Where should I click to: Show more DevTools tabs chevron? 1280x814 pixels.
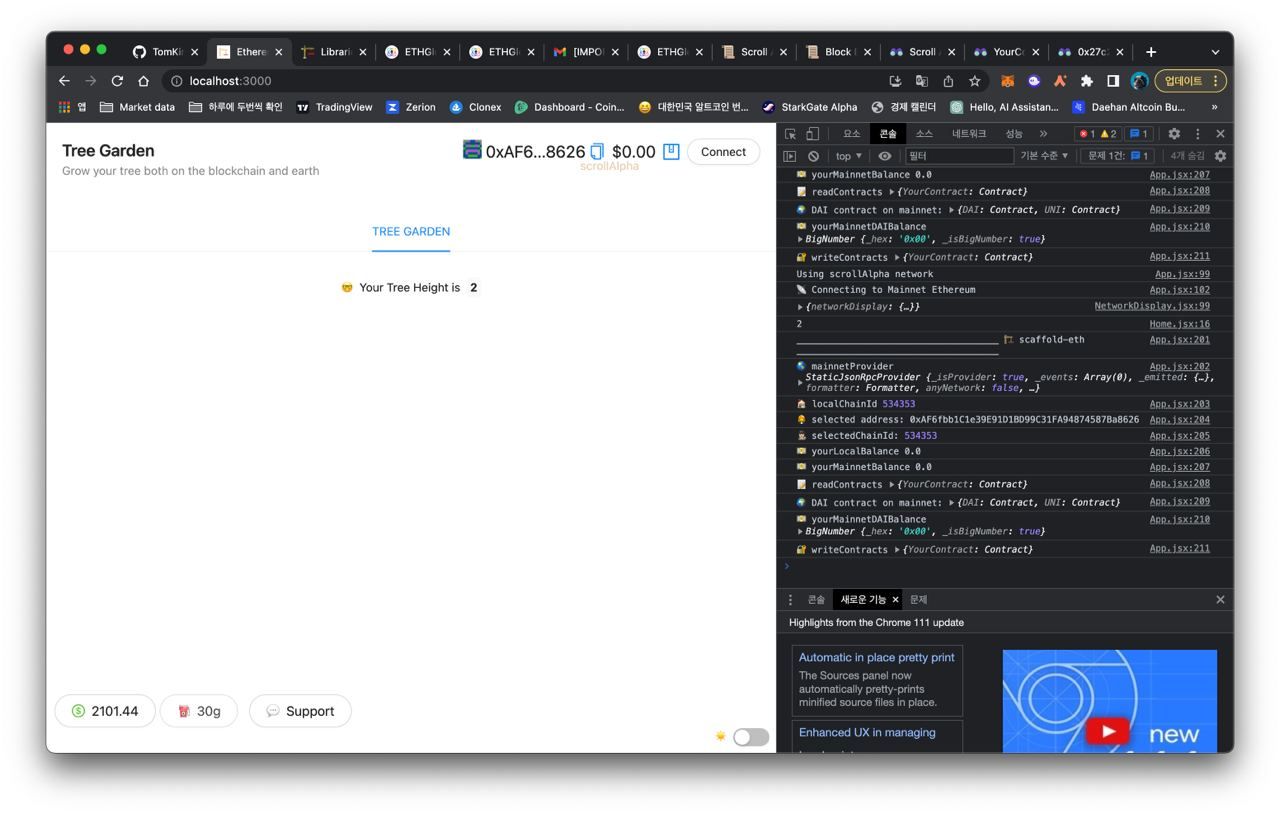(1043, 133)
